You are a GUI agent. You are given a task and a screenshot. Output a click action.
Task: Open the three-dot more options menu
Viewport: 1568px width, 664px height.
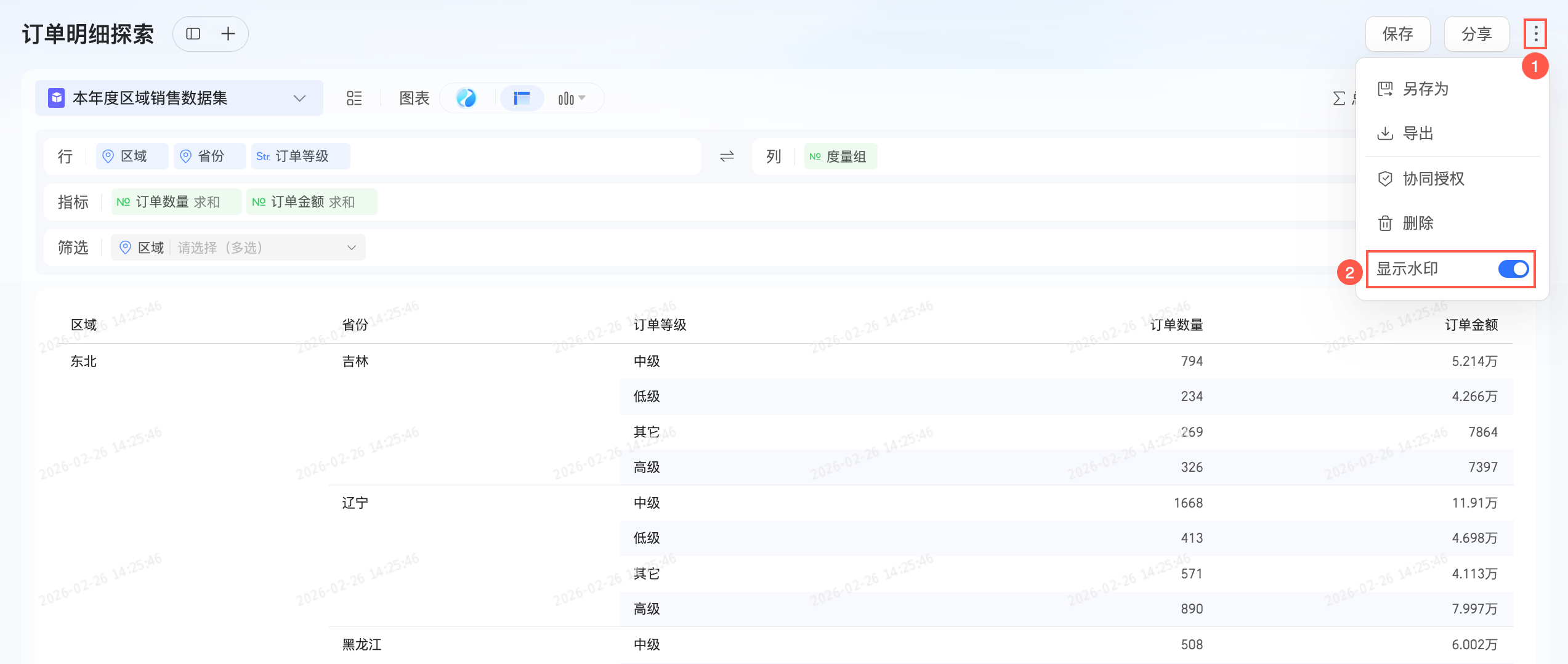pyautogui.click(x=1535, y=34)
